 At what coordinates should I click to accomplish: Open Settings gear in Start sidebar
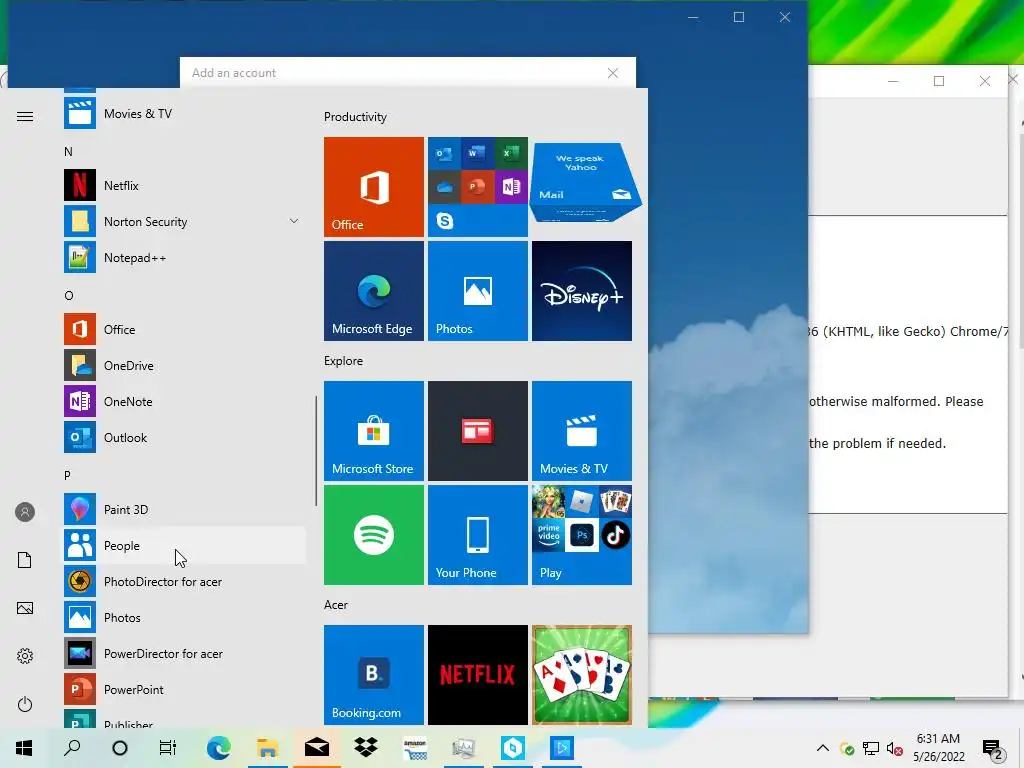25,656
